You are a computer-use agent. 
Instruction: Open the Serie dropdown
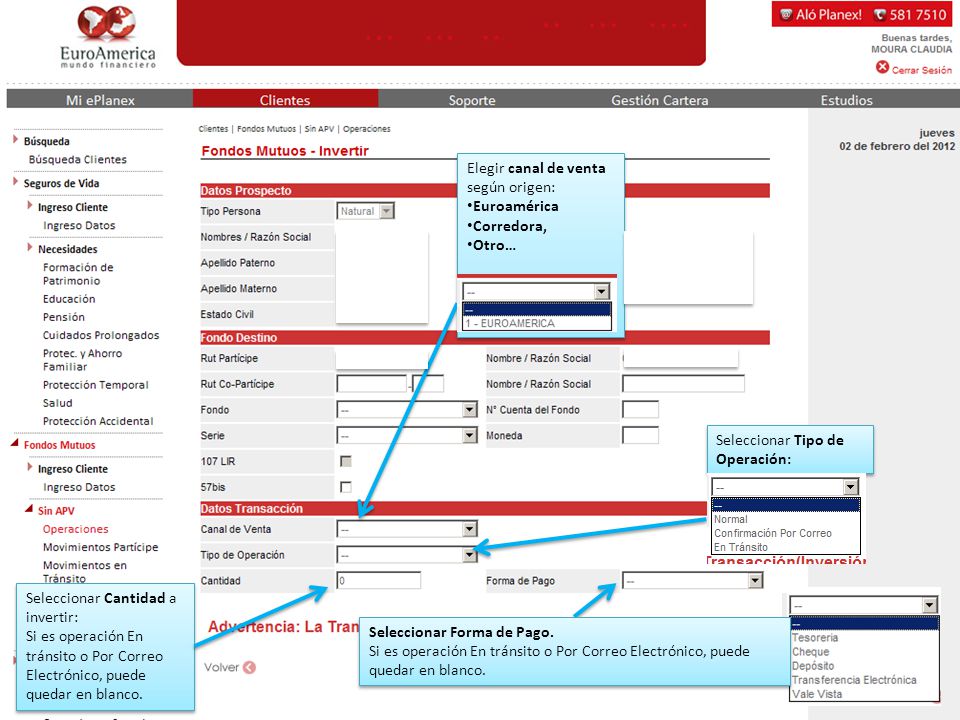pyautogui.click(x=407, y=435)
